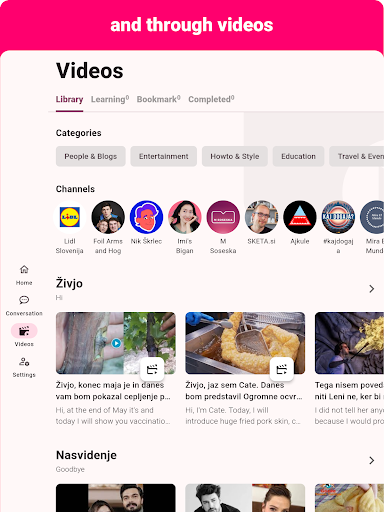Open second Nasvidenje video thumbnail
The height and width of the screenshot is (512, 384).
(x=245, y=498)
